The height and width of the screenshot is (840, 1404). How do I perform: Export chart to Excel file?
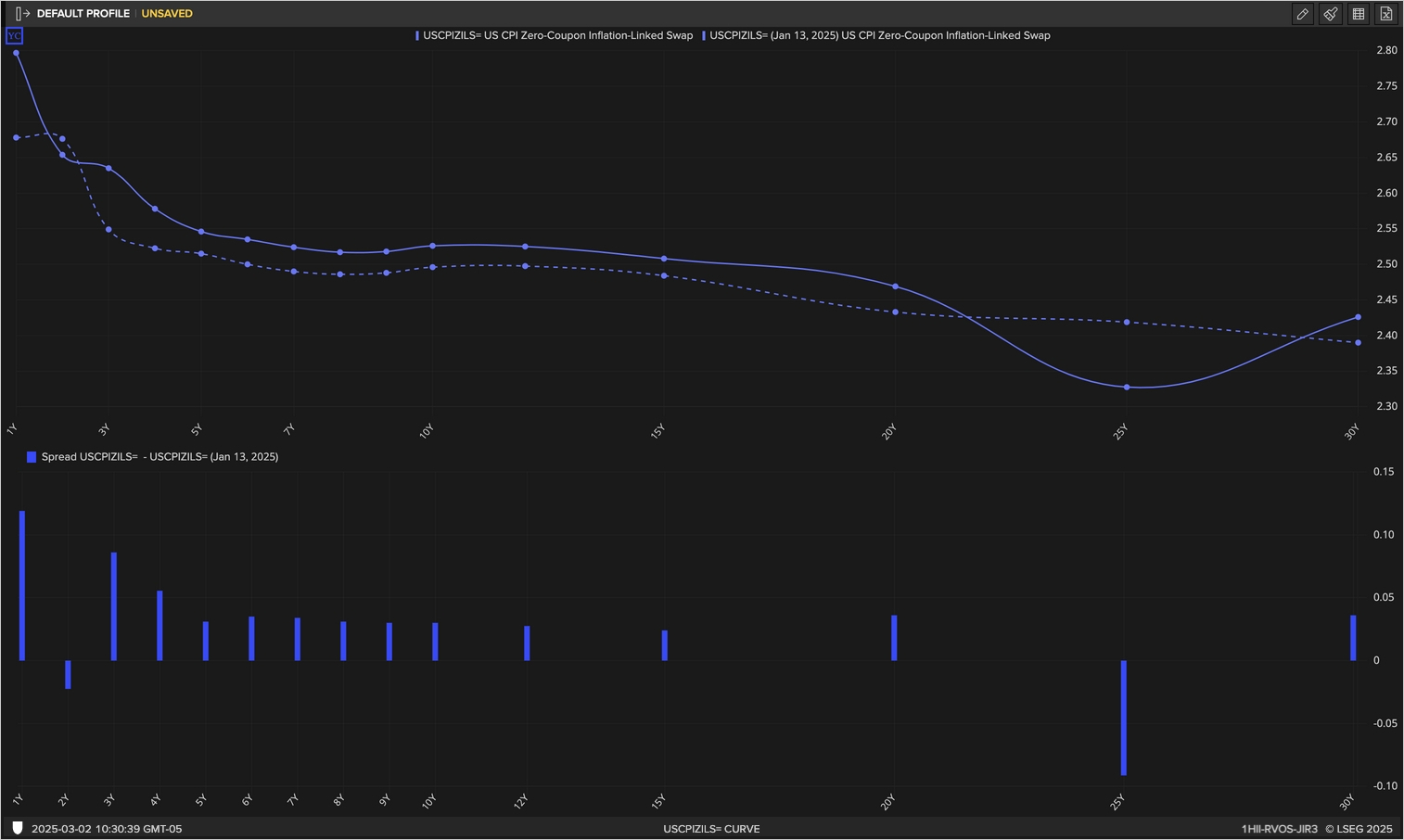[x=1386, y=14]
